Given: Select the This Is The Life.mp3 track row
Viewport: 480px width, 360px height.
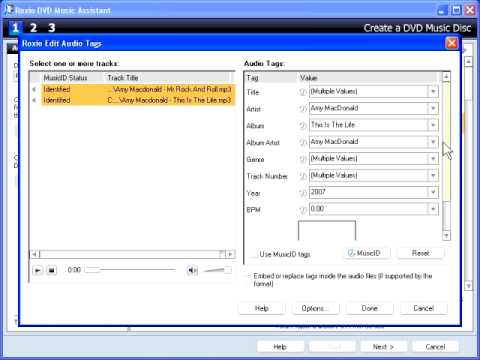Looking at the screenshot, I should coord(138,100).
